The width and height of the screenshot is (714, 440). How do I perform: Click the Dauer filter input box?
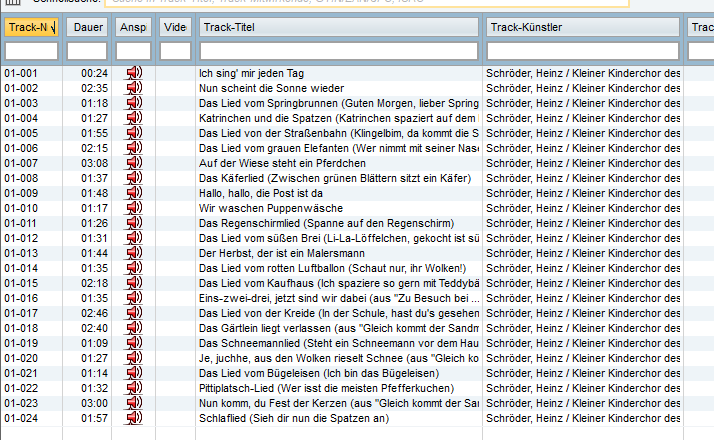point(87,50)
